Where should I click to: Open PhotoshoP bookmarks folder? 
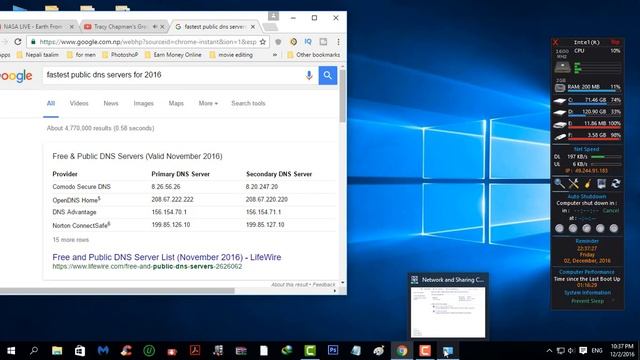(121, 55)
